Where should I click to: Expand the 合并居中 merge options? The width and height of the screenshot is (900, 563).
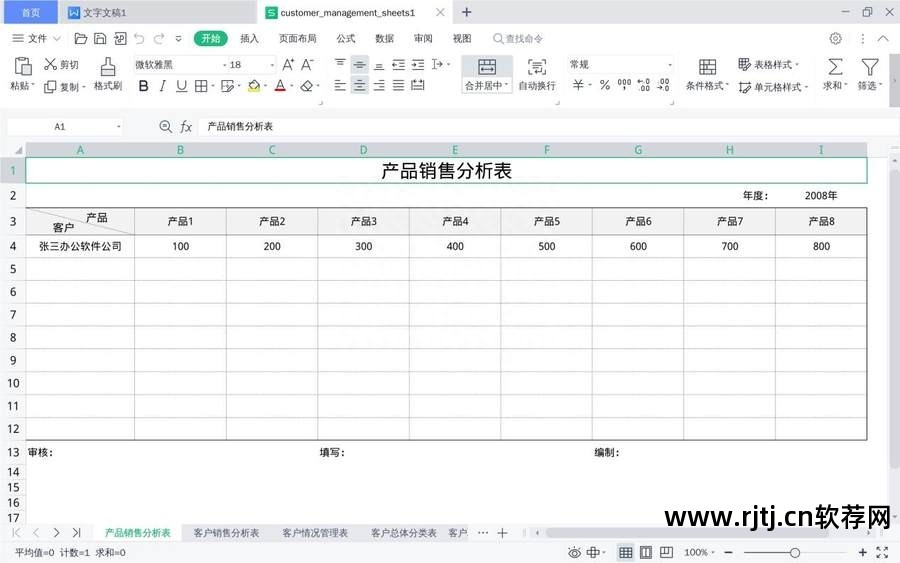pos(486,86)
